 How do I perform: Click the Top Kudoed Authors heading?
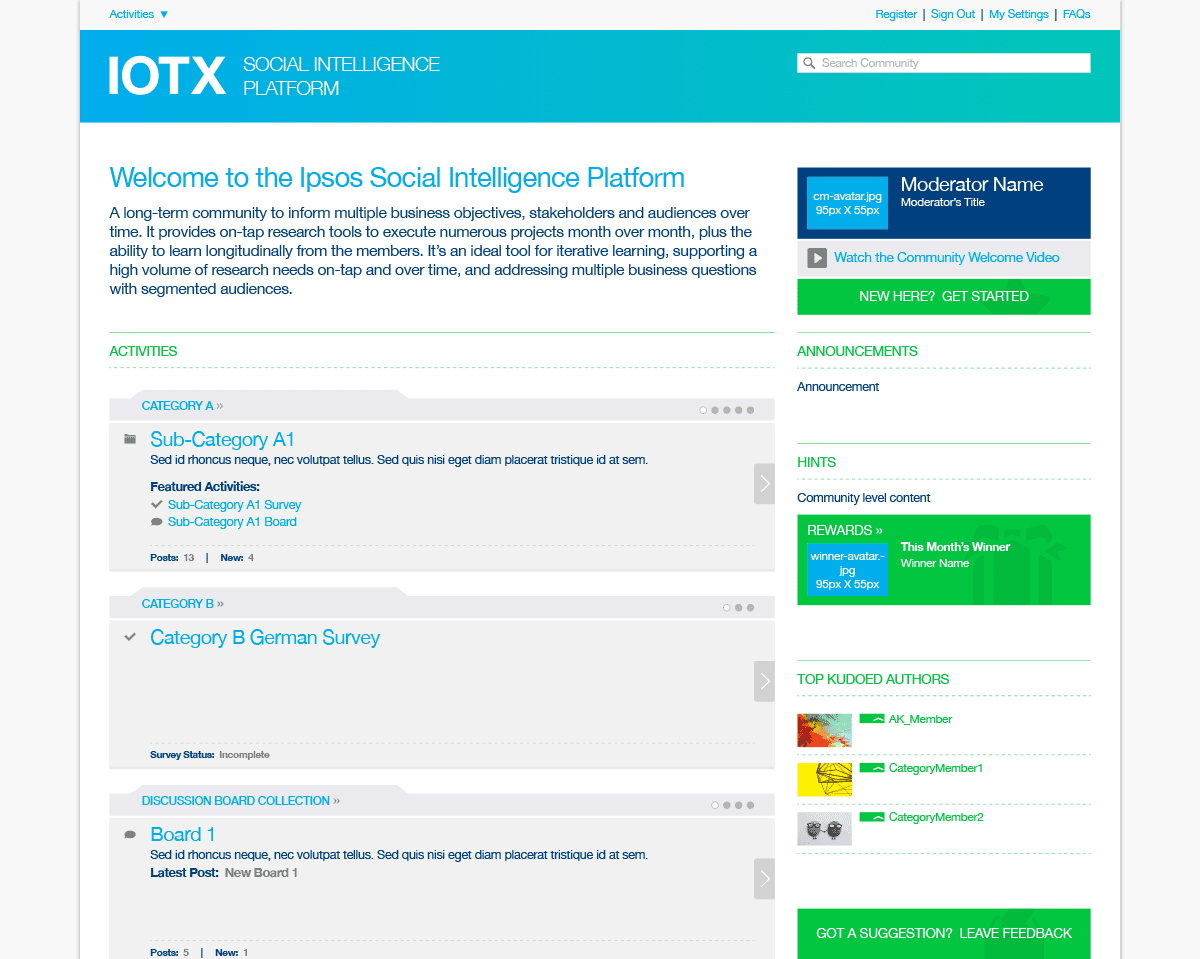[873, 679]
